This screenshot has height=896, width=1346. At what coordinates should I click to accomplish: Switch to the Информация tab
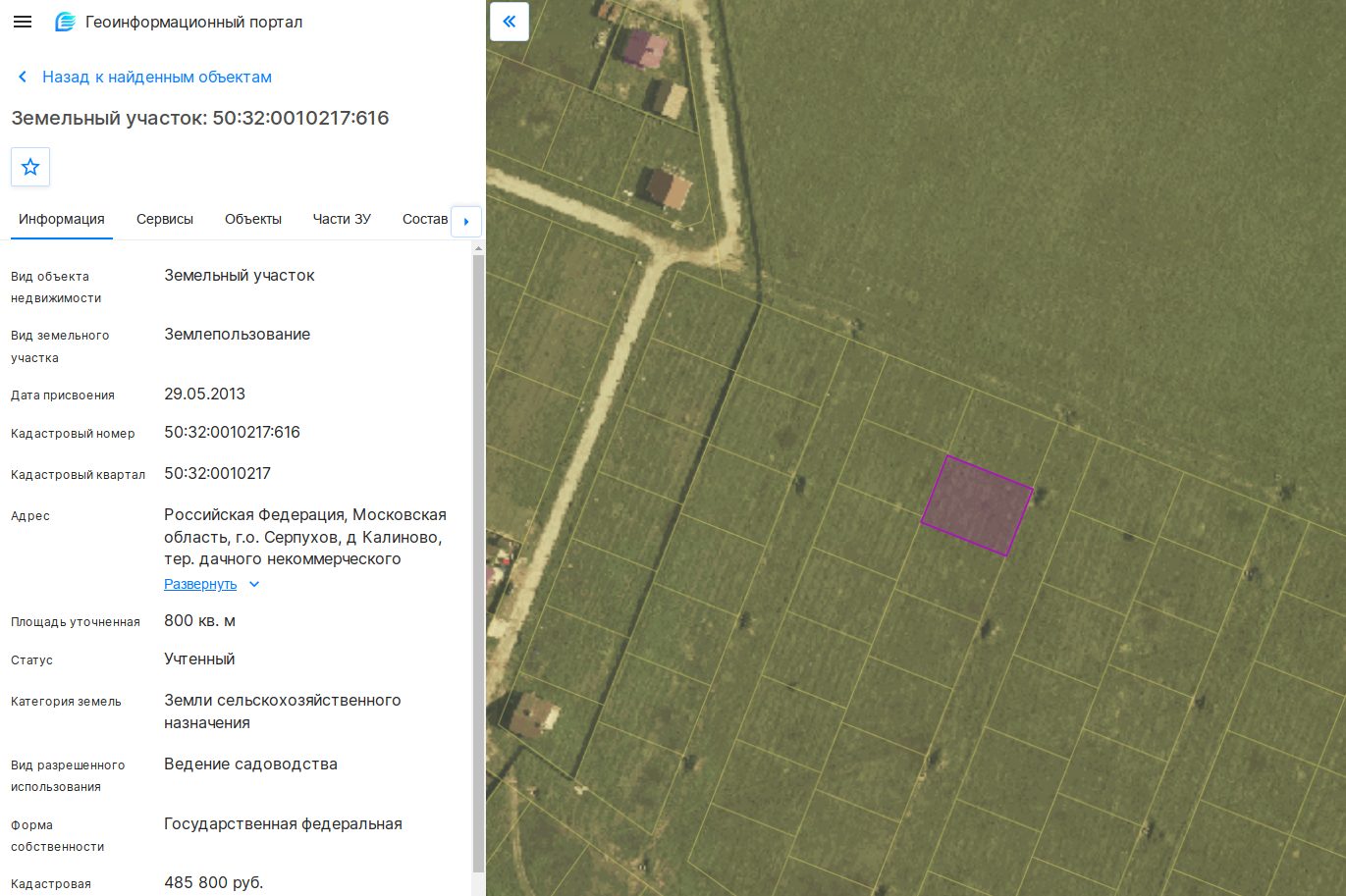click(x=62, y=219)
